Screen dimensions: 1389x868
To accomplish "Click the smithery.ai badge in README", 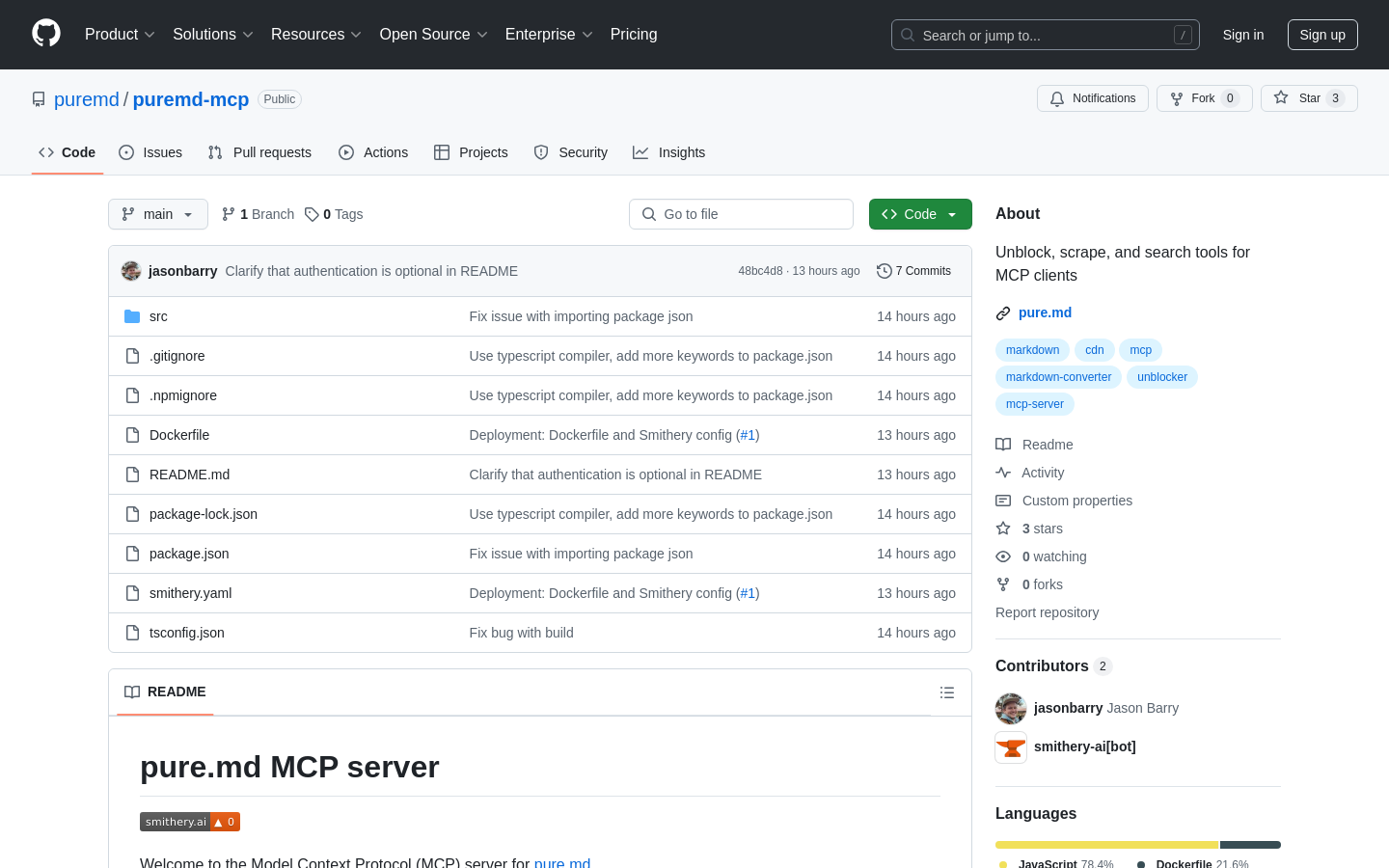I will (190, 822).
